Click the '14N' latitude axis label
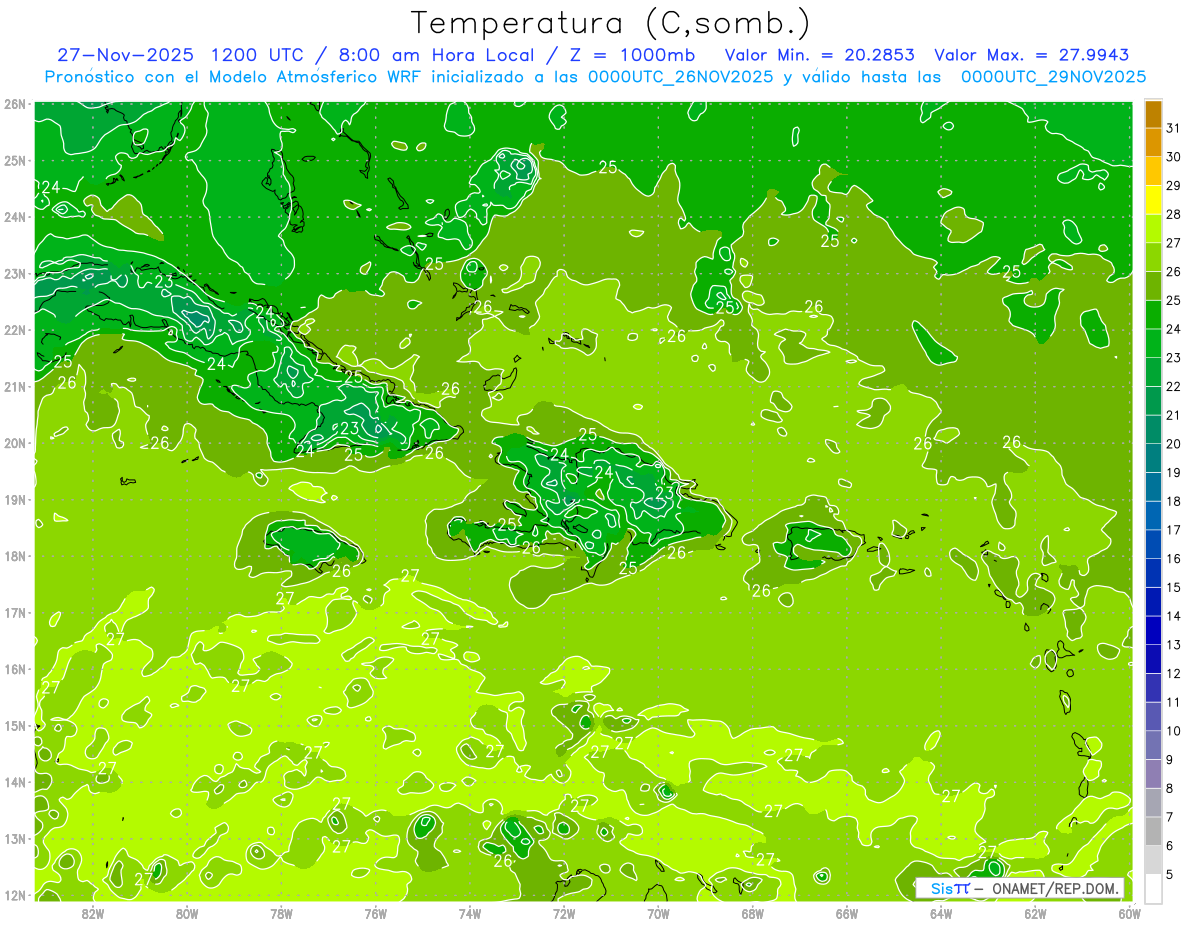 [x=15, y=782]
